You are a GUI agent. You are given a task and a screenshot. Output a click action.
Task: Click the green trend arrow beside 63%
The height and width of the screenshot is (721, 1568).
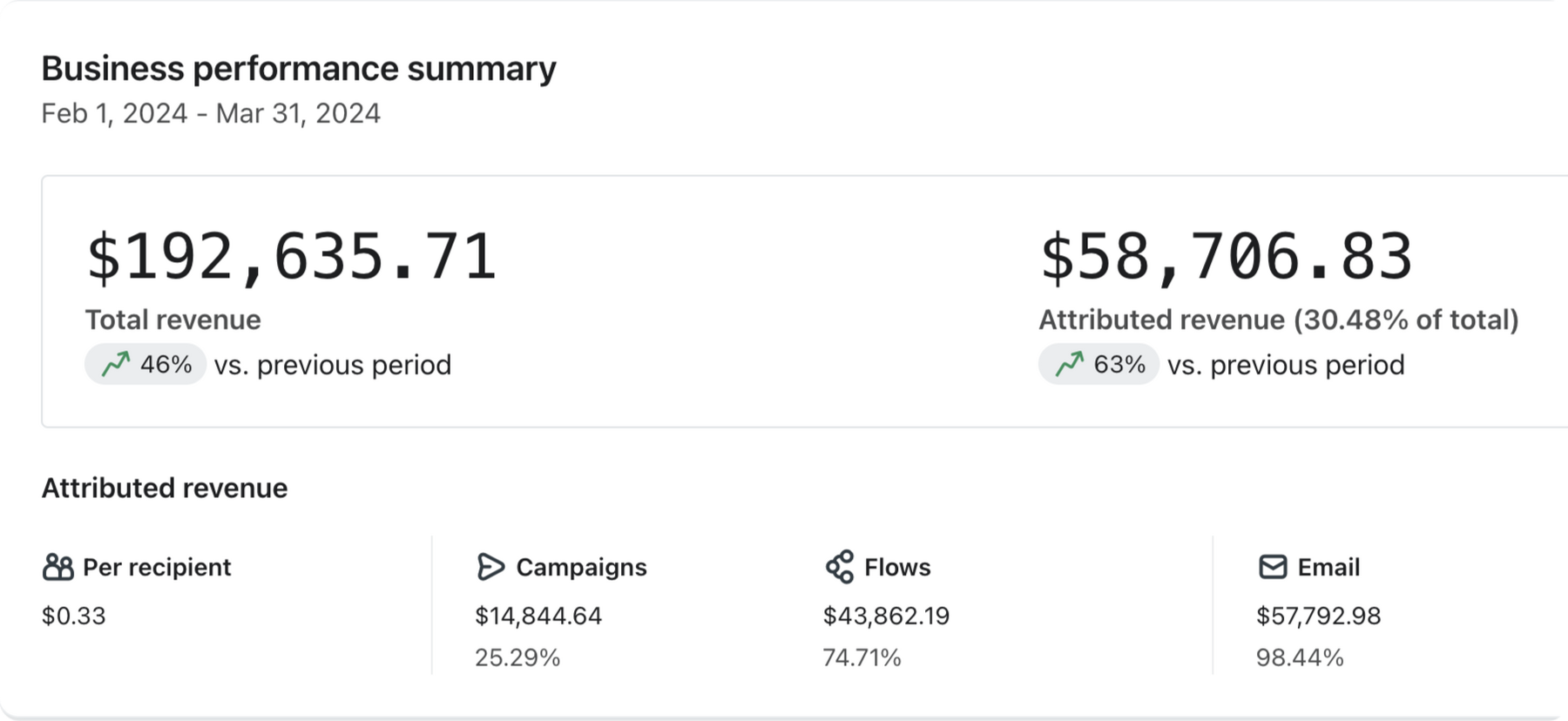tap(1070, 364)
